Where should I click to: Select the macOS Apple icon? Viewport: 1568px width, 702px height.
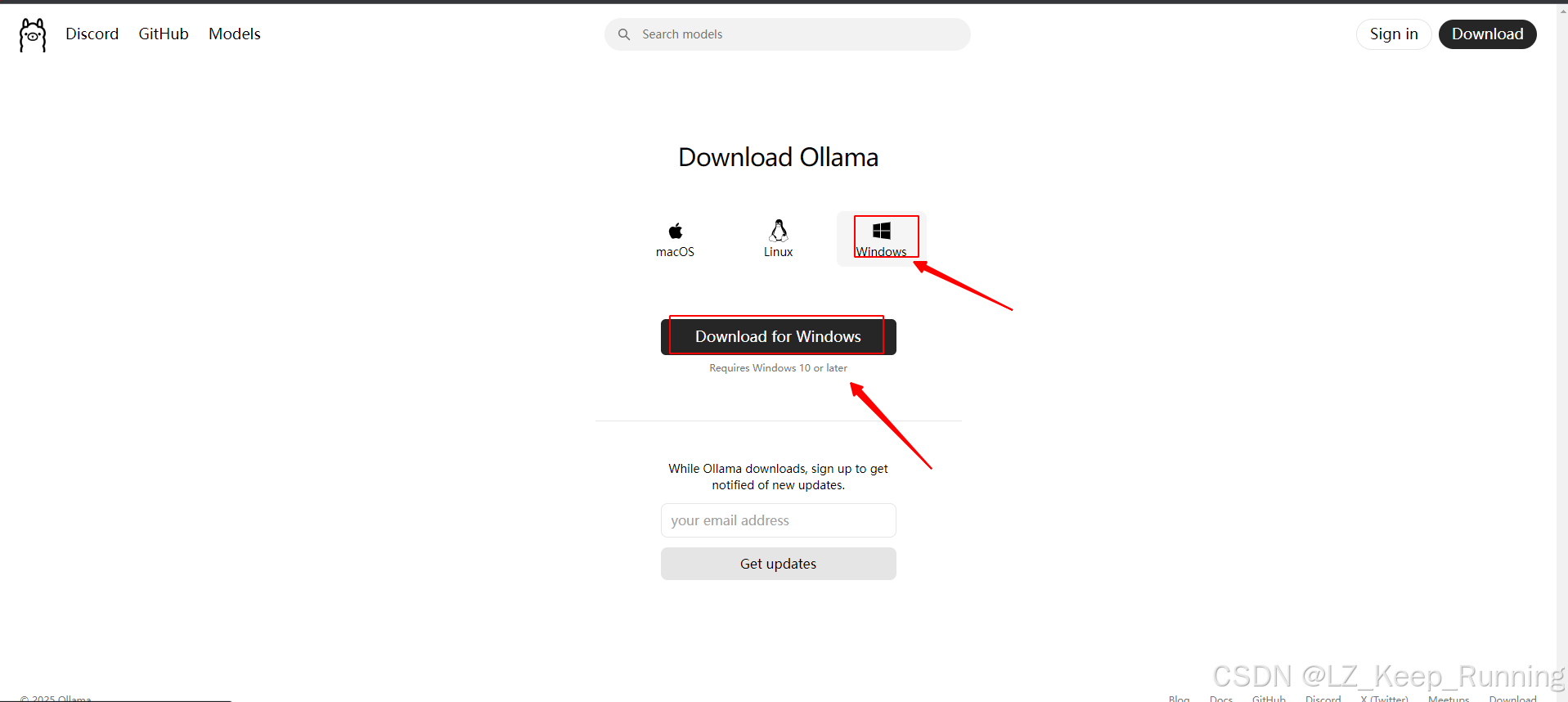pos(676,231)
